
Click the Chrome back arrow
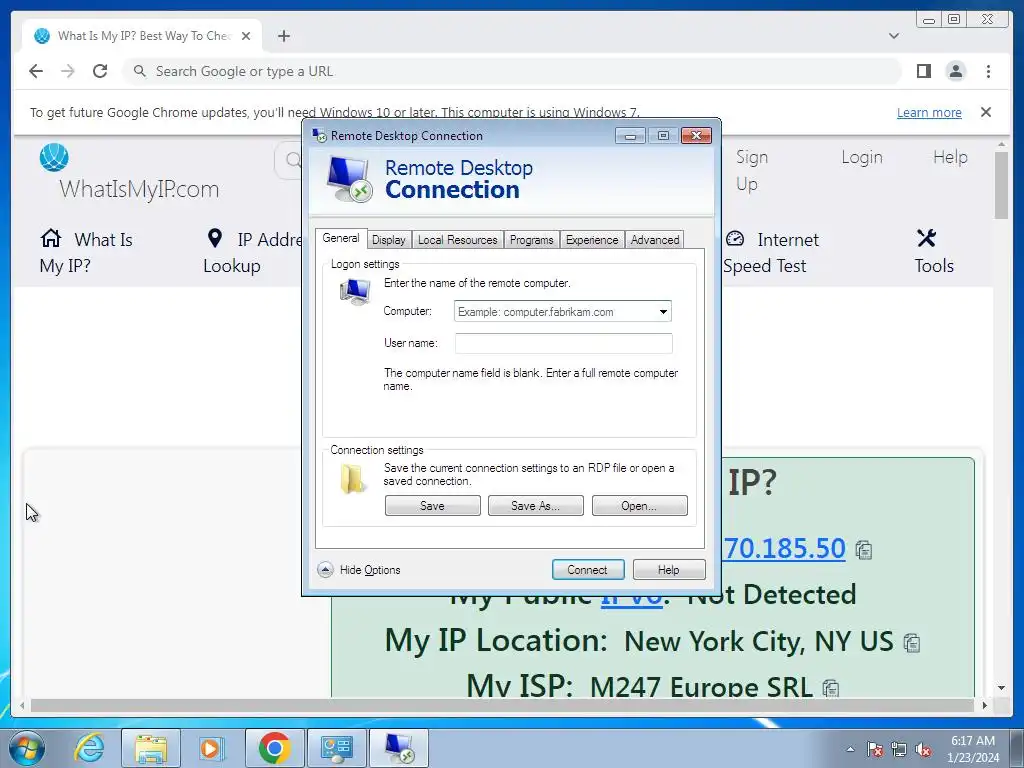36,71
